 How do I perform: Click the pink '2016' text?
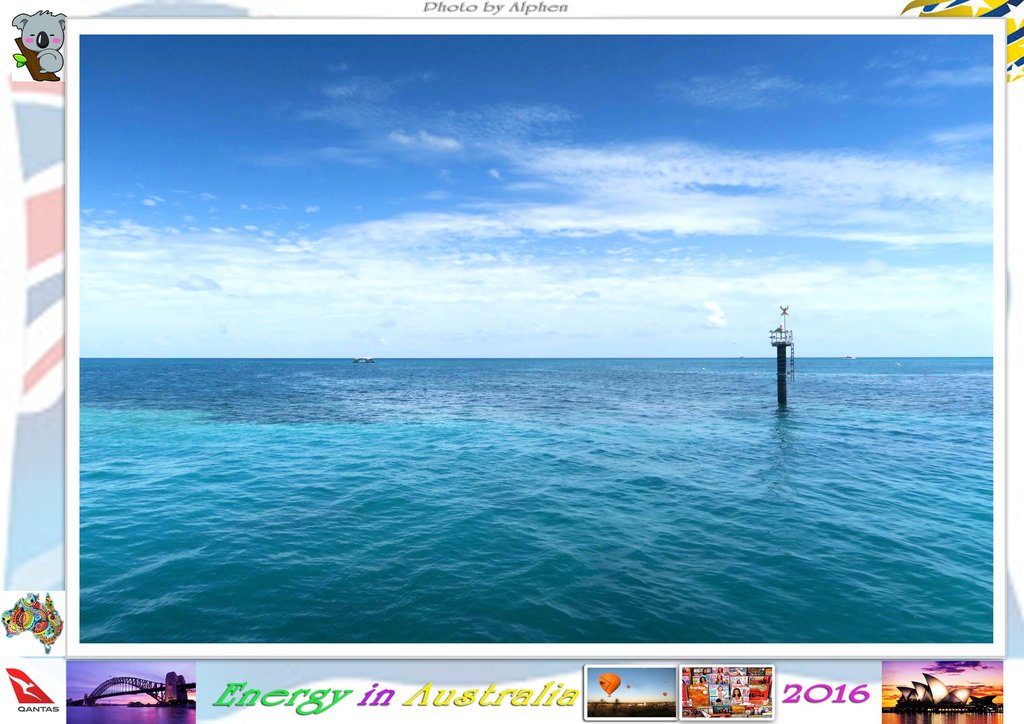pos(826,693)
